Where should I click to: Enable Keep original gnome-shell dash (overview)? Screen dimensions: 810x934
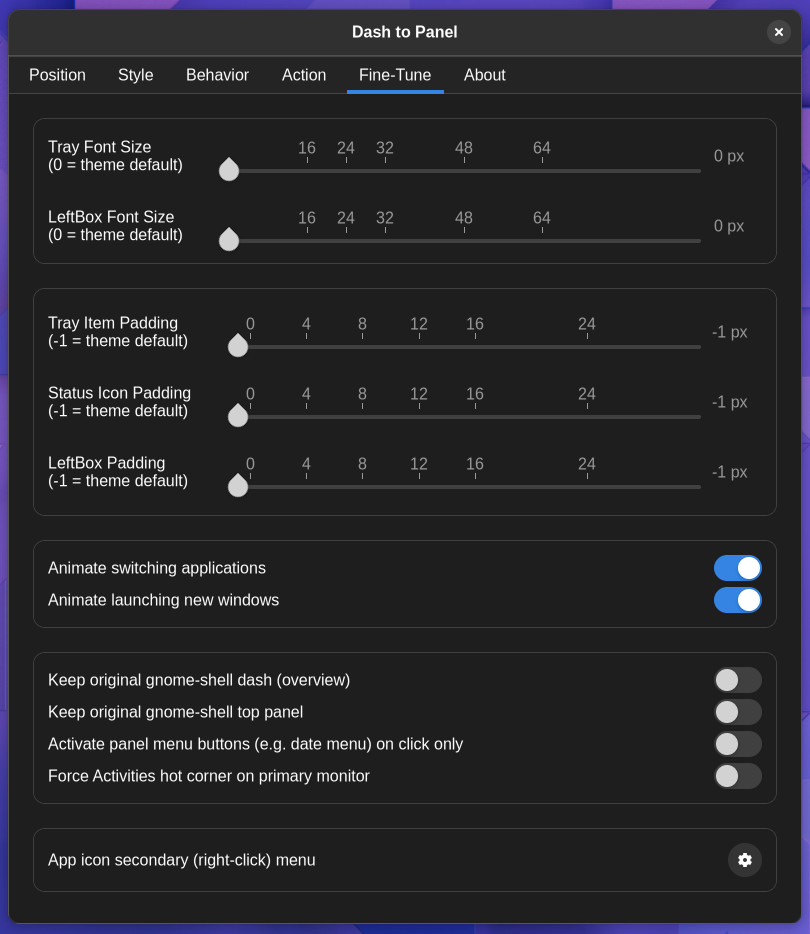pos(737,680)
